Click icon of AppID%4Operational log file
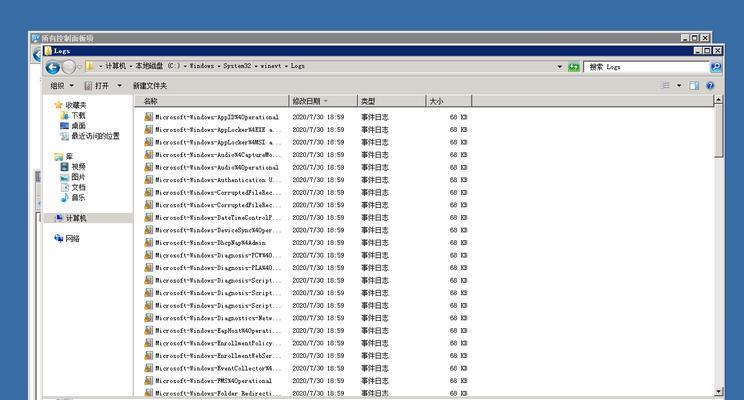Image resolution: width=744 pixels, height=400 pixels. click(149, 117)
